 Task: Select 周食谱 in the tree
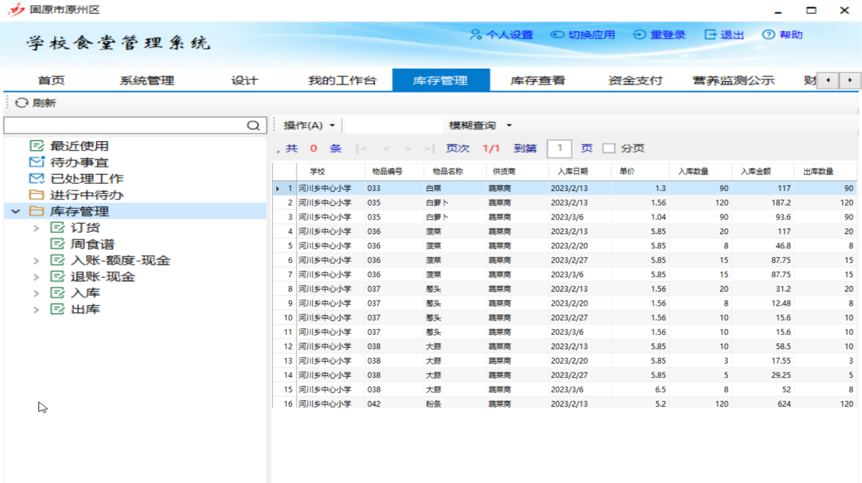(92, 244)
